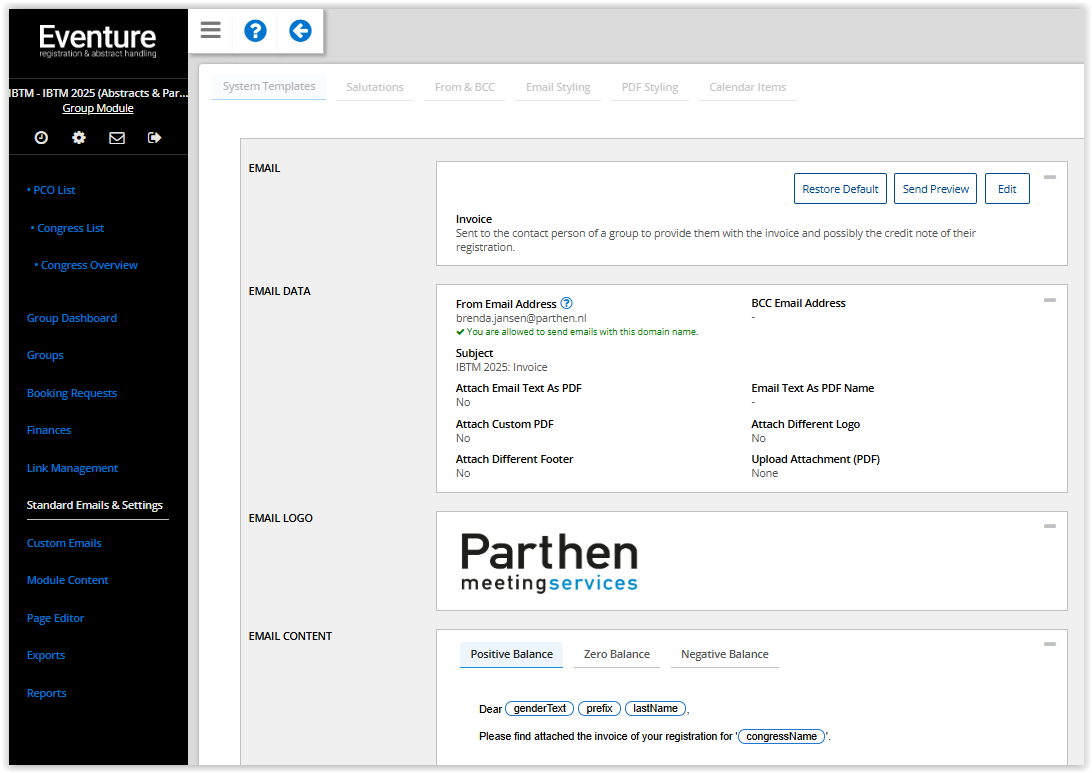This screenshot has width=1092, height=773.
Task: Click the blue question mark help icon
Action: [255, 30]
